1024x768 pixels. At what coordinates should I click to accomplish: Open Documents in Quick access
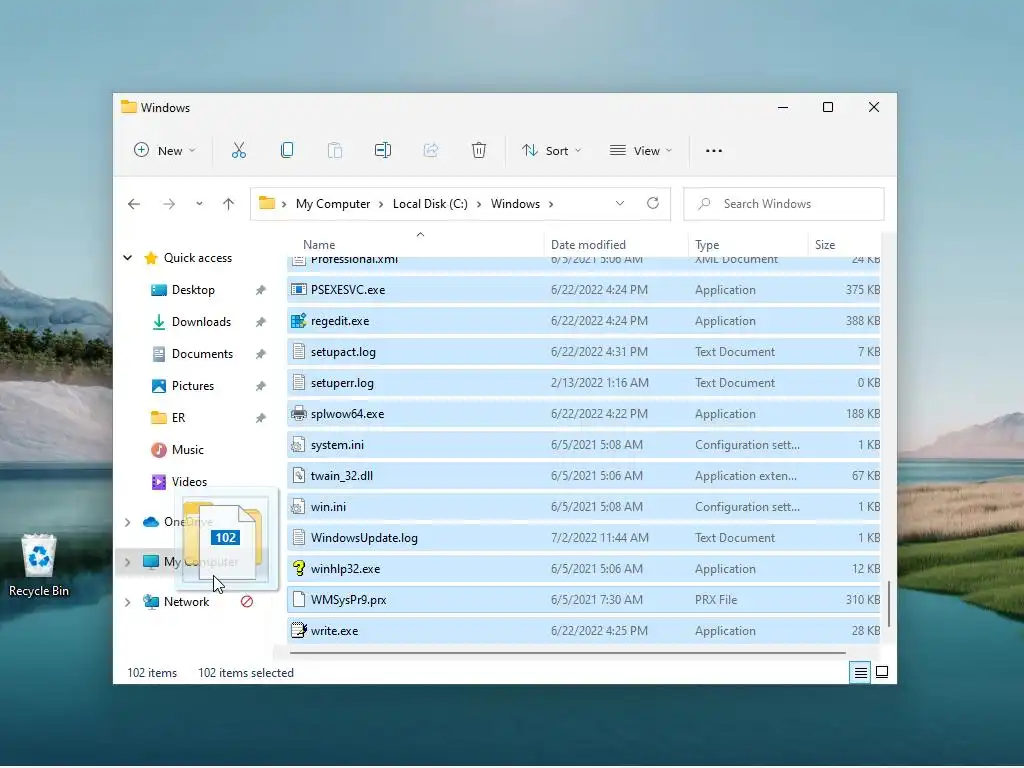202,354
